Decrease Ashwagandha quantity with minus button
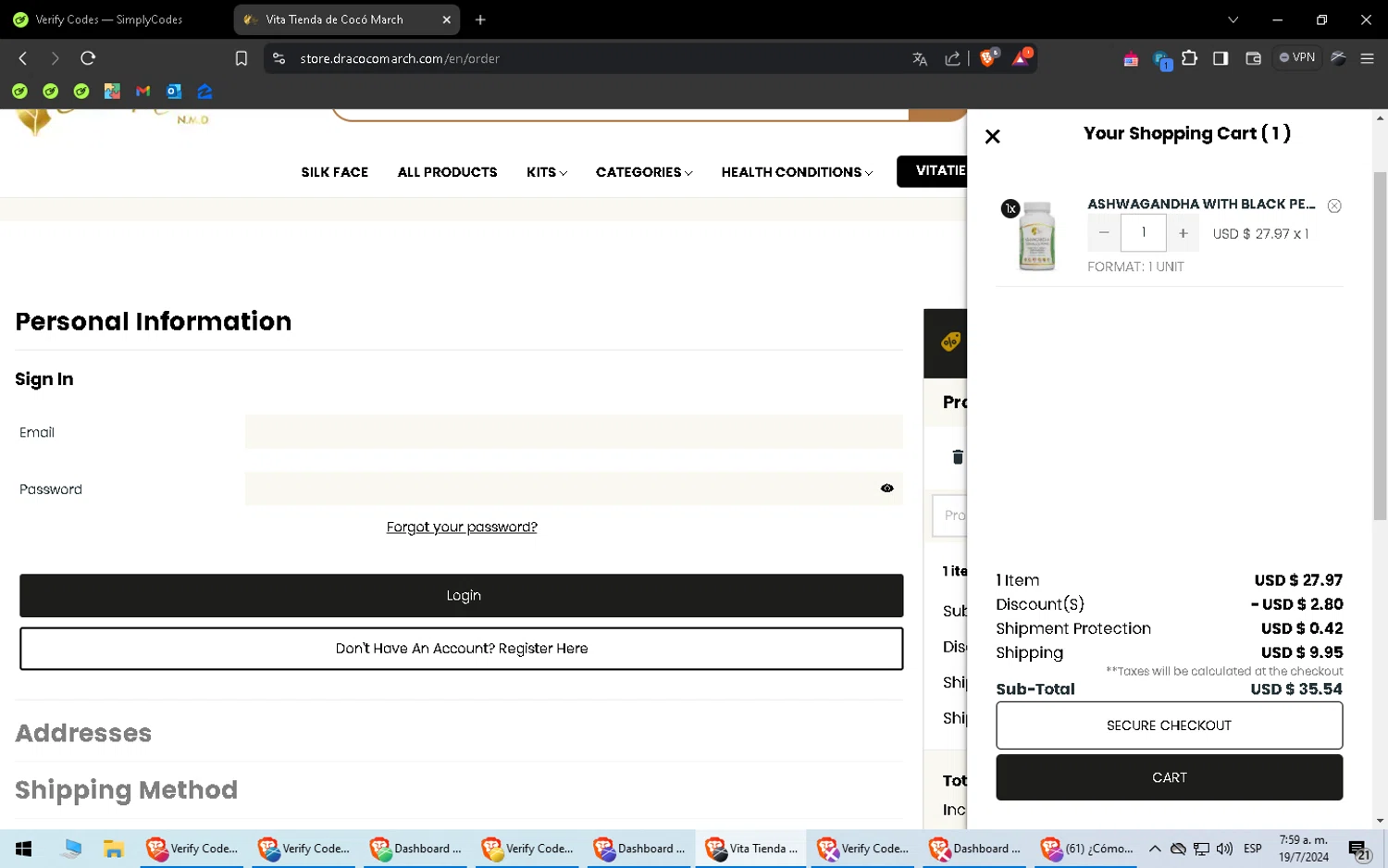This screenshot has height=868, width=1388. pyautogui.click(x=1104, y=233)
